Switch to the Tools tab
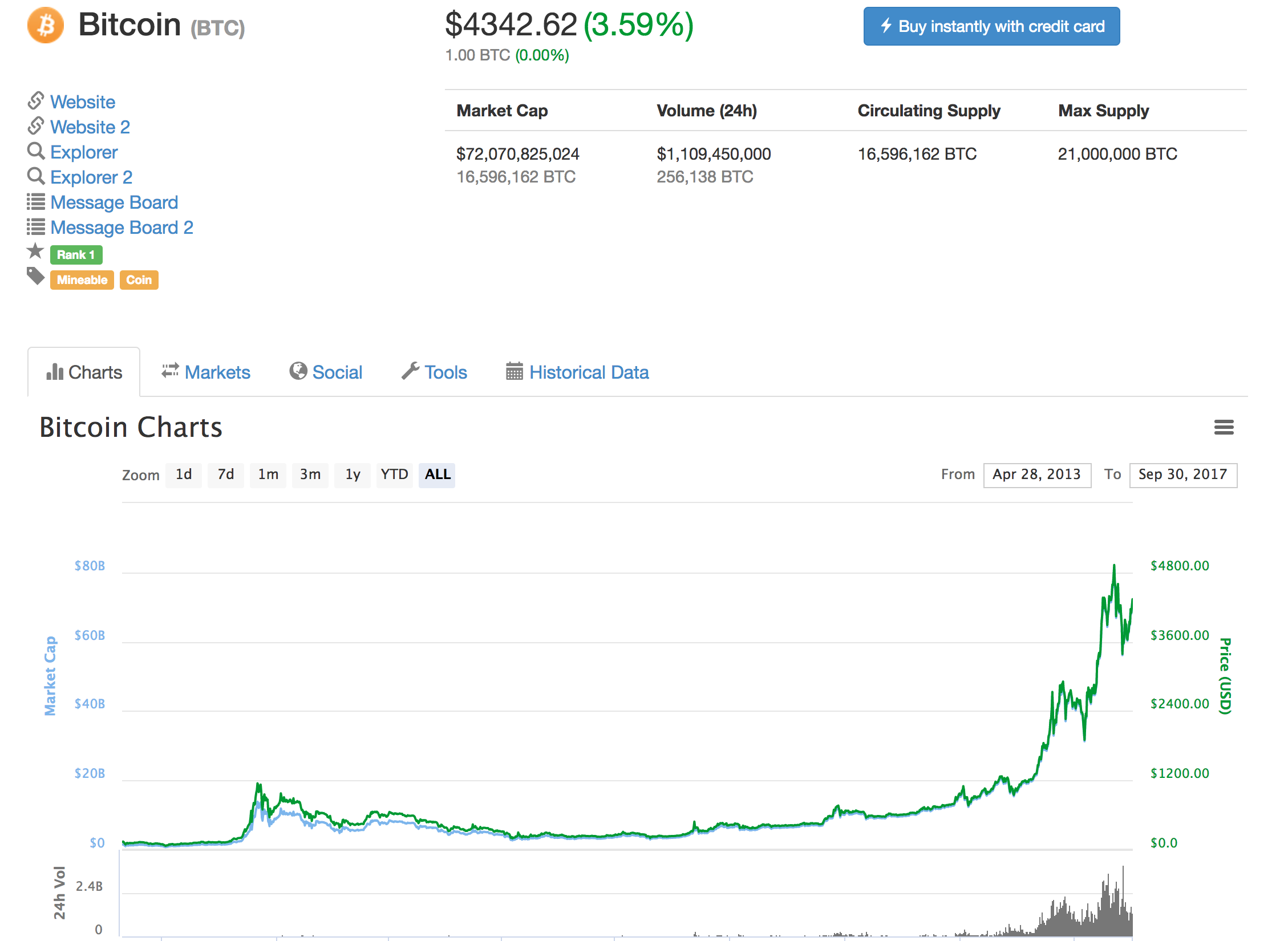The width and height of the screenshot is (1288, 941). click(435, 372)
